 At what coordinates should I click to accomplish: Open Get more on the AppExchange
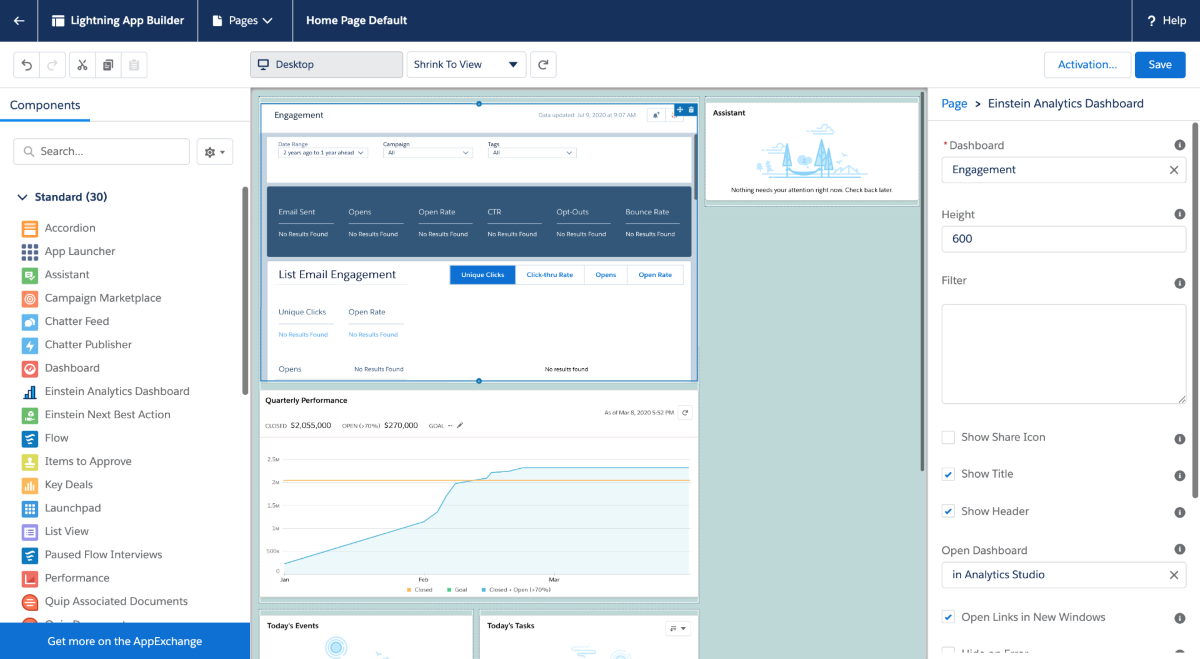125,641
